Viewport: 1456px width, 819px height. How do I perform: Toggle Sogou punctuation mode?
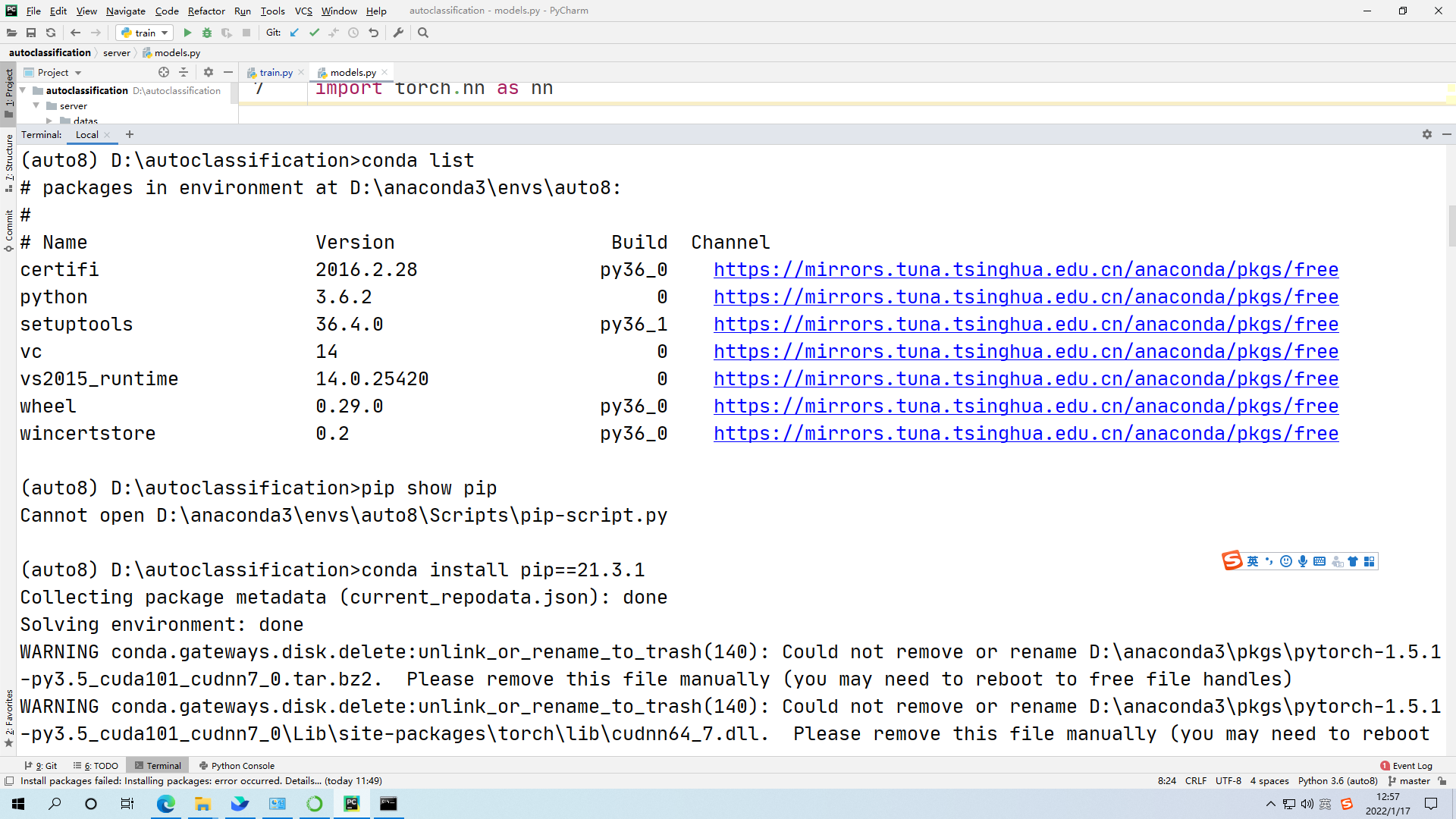[x=1269, y=561]
